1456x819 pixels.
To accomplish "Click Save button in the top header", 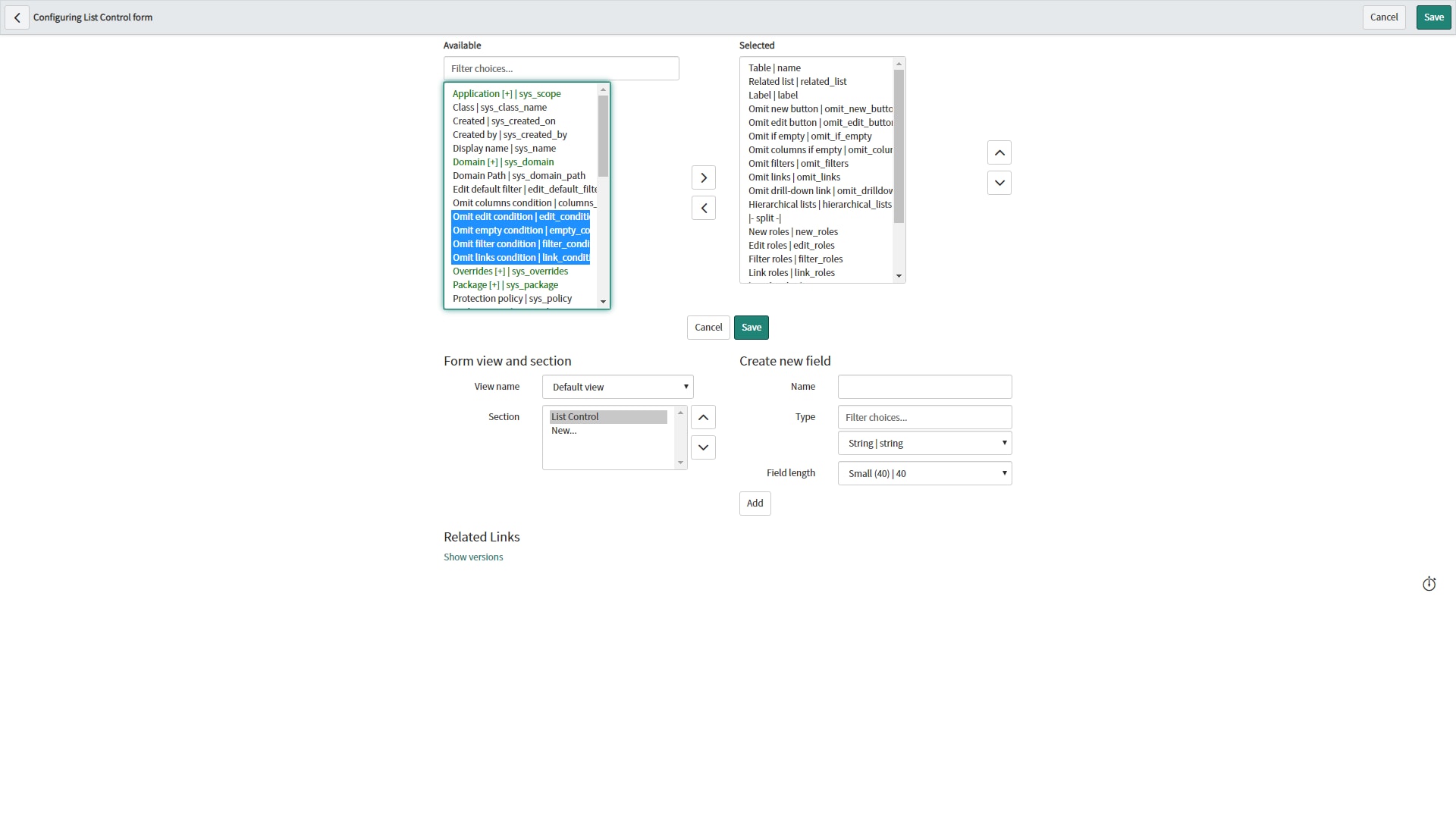I will 1432,17.
